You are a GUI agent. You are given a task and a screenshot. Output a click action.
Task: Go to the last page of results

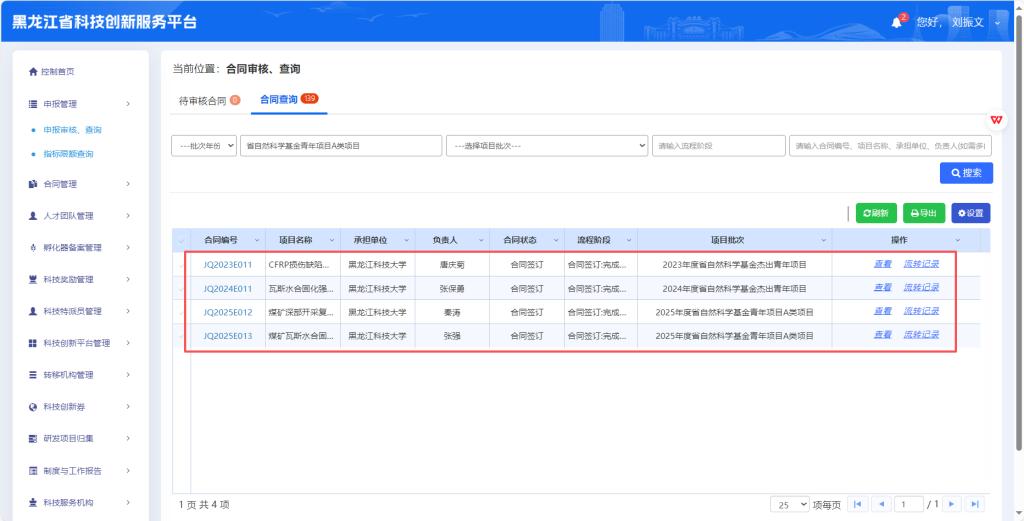point(974,504)
